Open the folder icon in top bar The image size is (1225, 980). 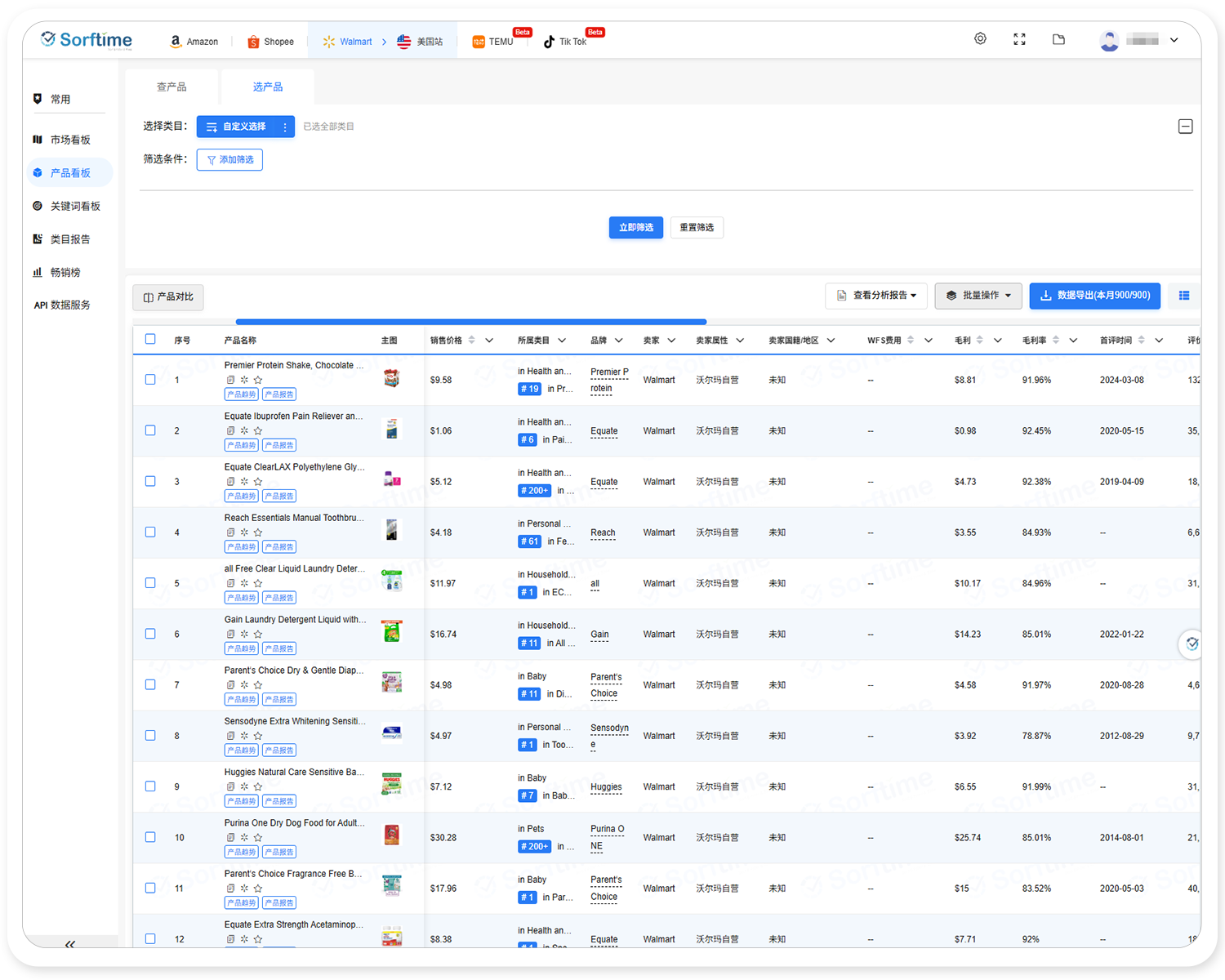(x=1058, y=39)
